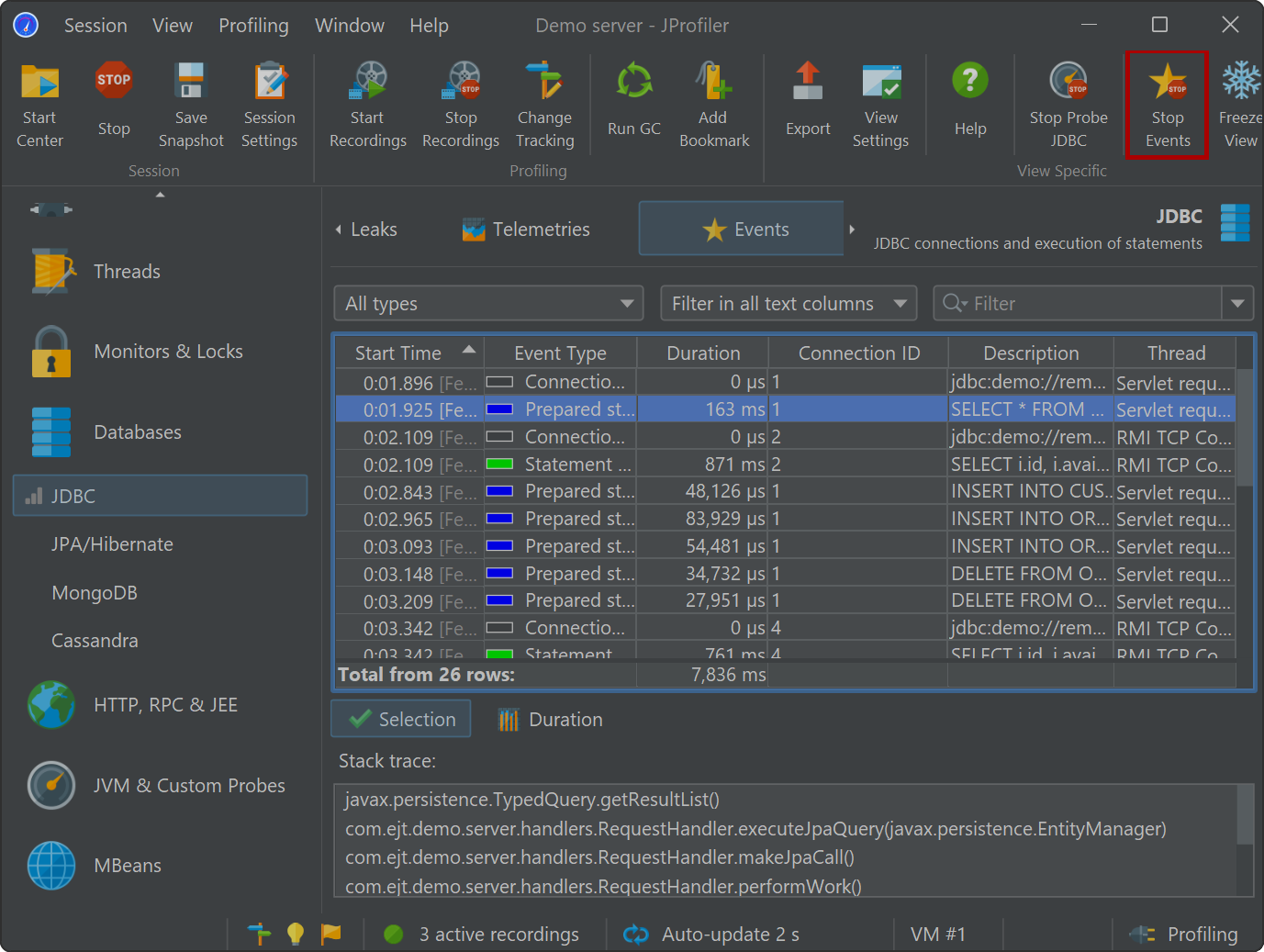Open JVM & Custom Probes section
This screenshot has height=952, width=1264.
[x=157, y=786]
